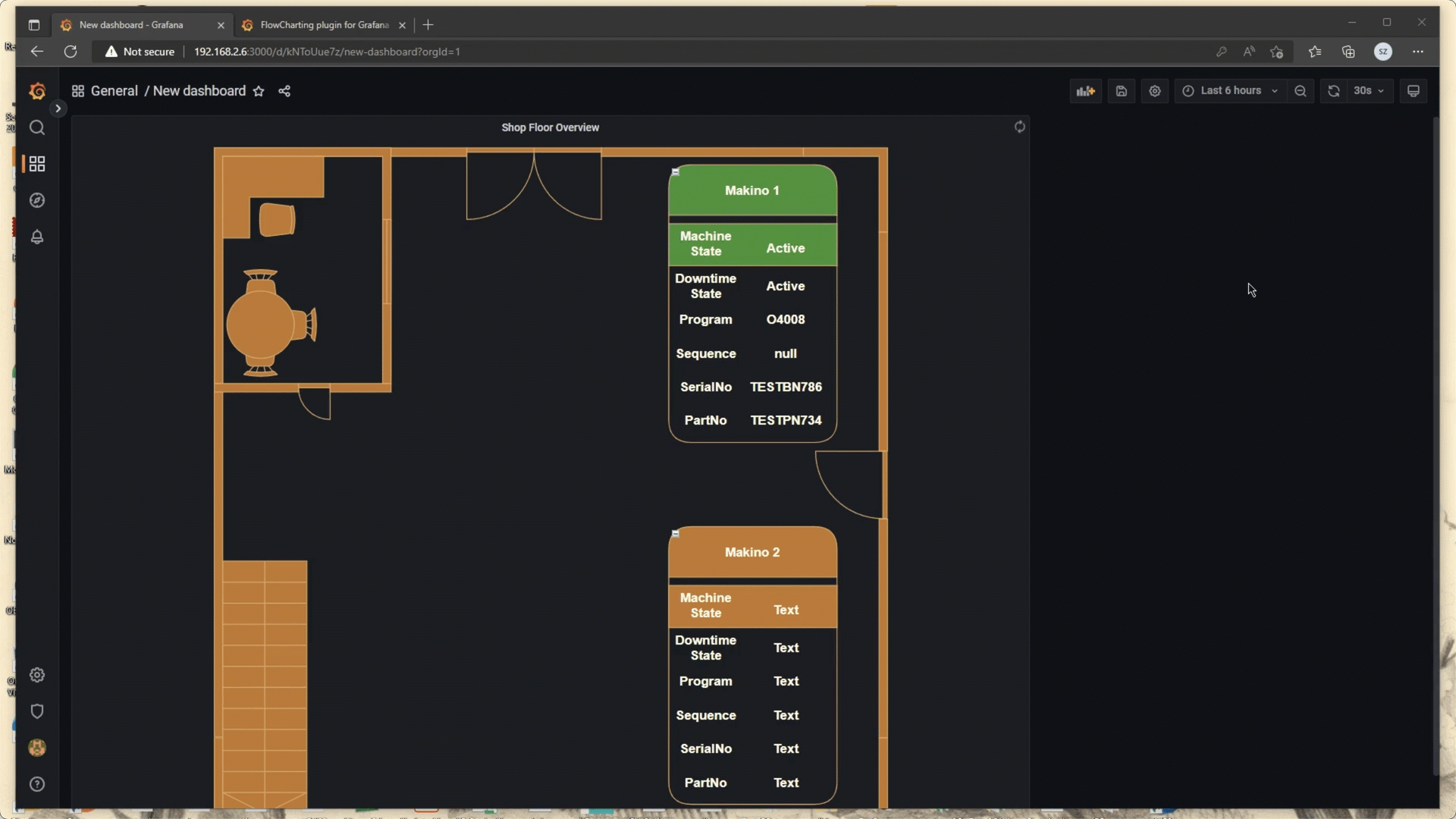Screen dimensions: 1456x819
Task: Star the New dashboard
Action: pos(259,91)
